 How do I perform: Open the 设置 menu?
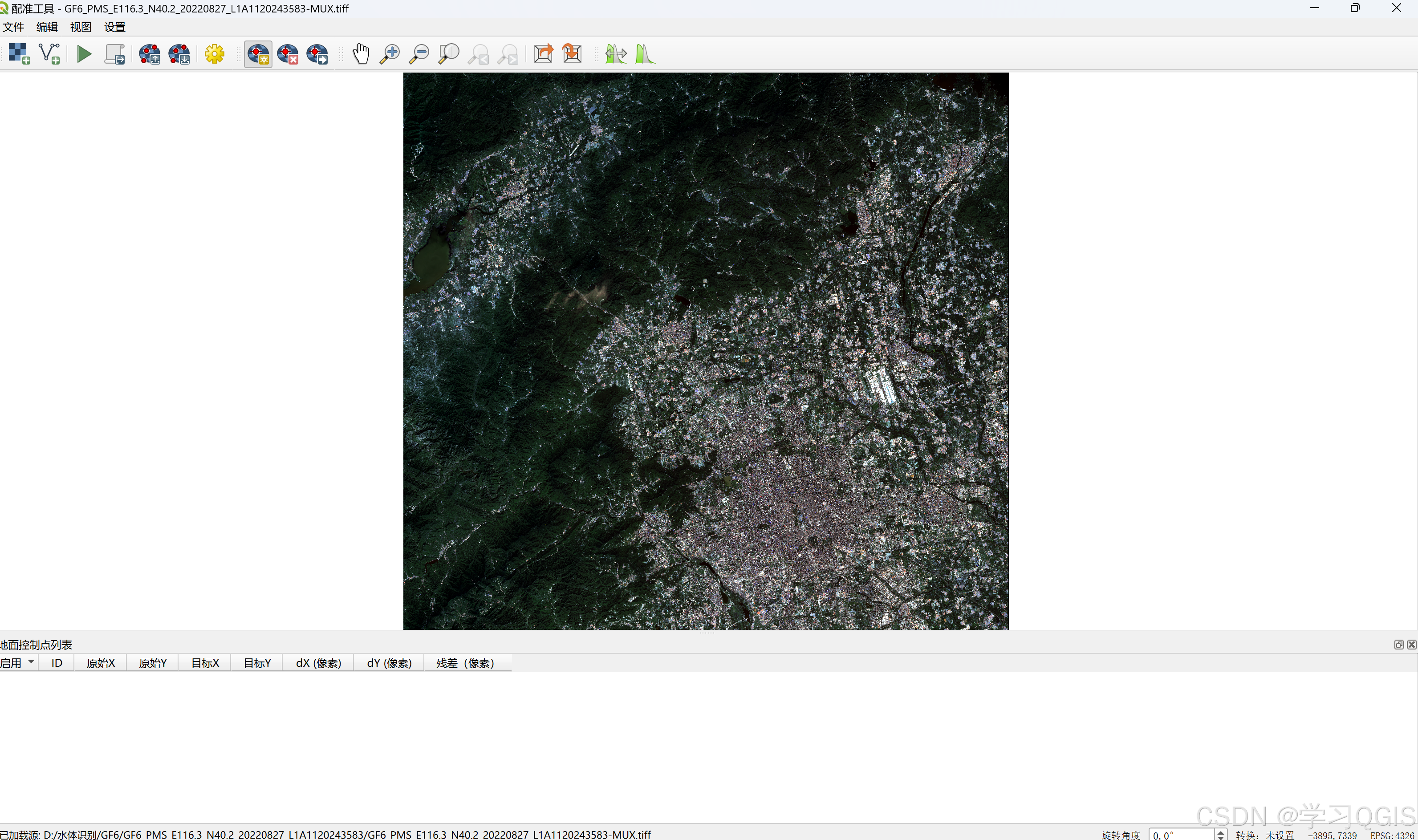tap(114, 27)
